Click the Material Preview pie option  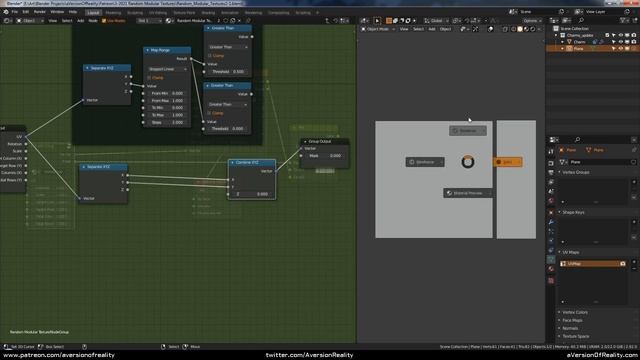pos(468,193)
